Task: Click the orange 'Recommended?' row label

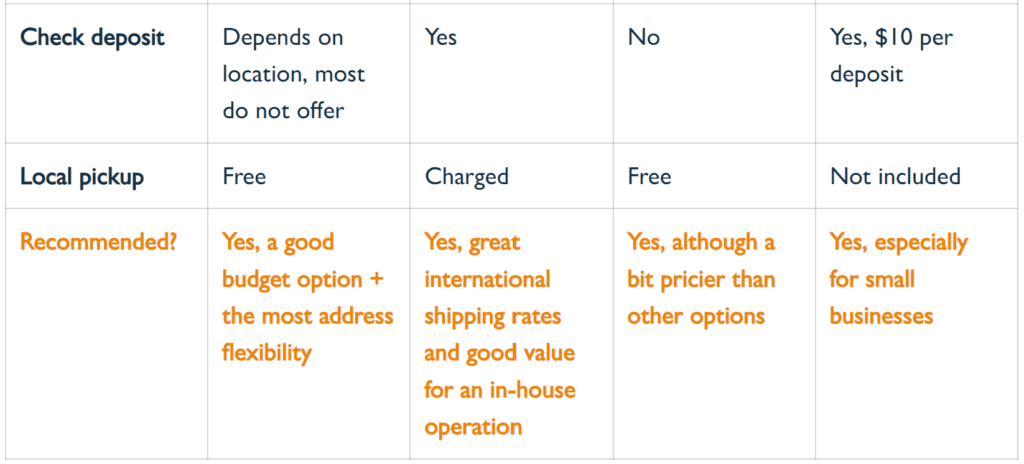Action: click(x=99, y=242)
